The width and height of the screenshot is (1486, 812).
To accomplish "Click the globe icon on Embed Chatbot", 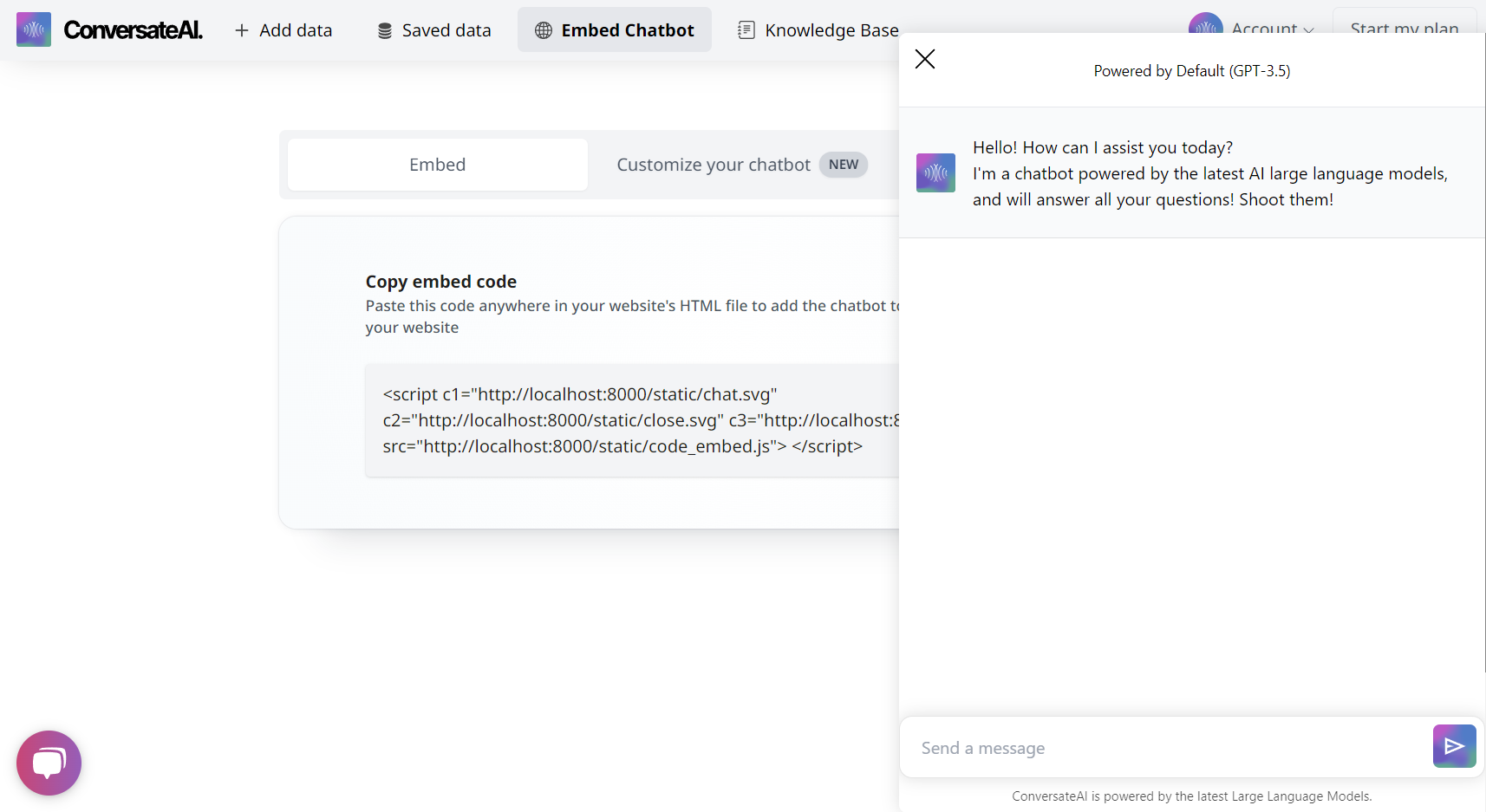I will tap(544, 30).
